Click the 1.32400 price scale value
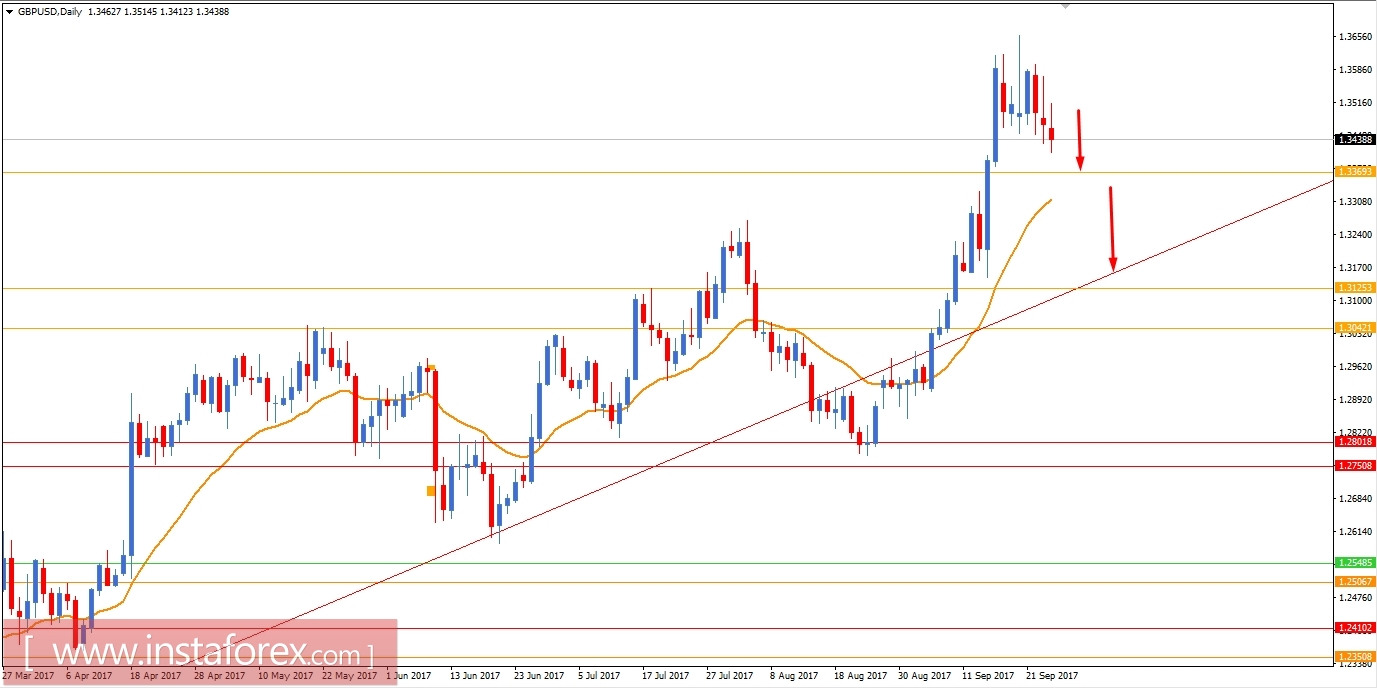Screen dimensions: 1377x688 point(1355,235)
